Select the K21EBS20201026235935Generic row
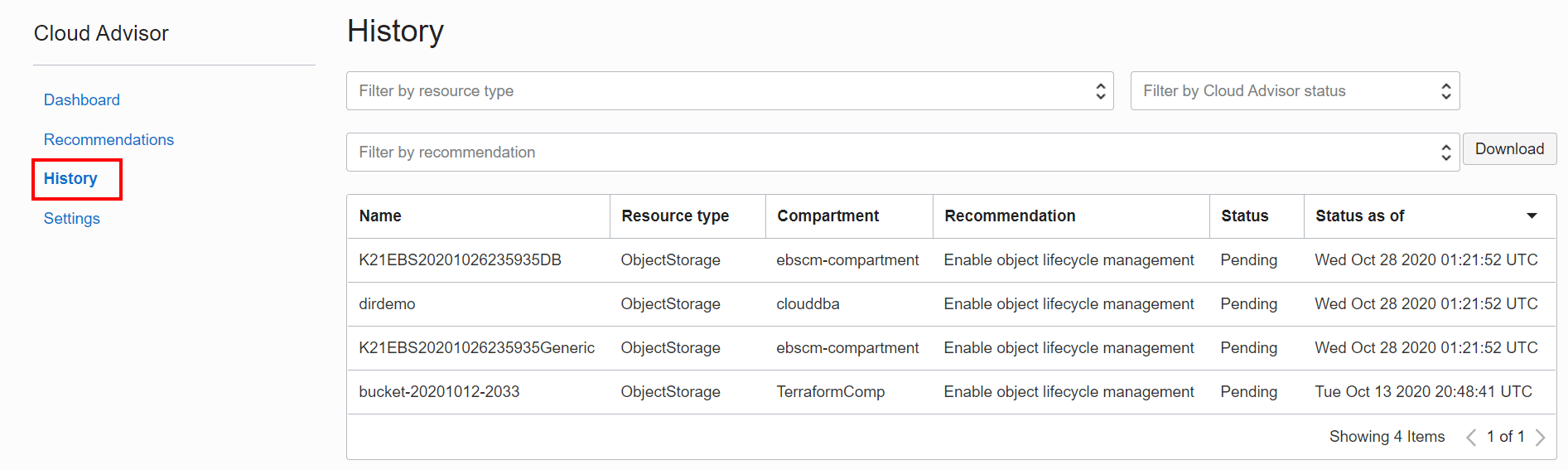1568x470 pixels. (476, 348)
